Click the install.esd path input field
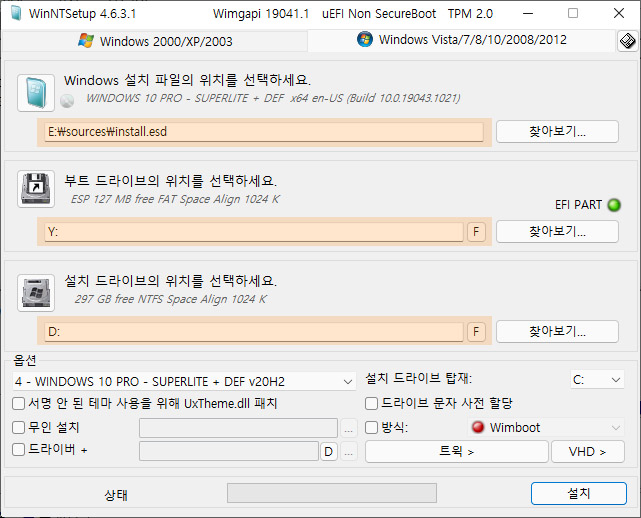The image size is (641, 518). [264, 132]
